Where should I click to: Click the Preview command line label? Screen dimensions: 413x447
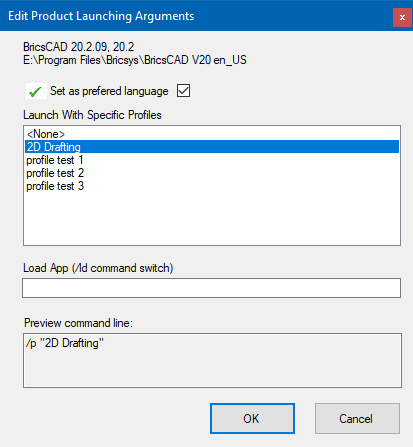tap(78, 323)
